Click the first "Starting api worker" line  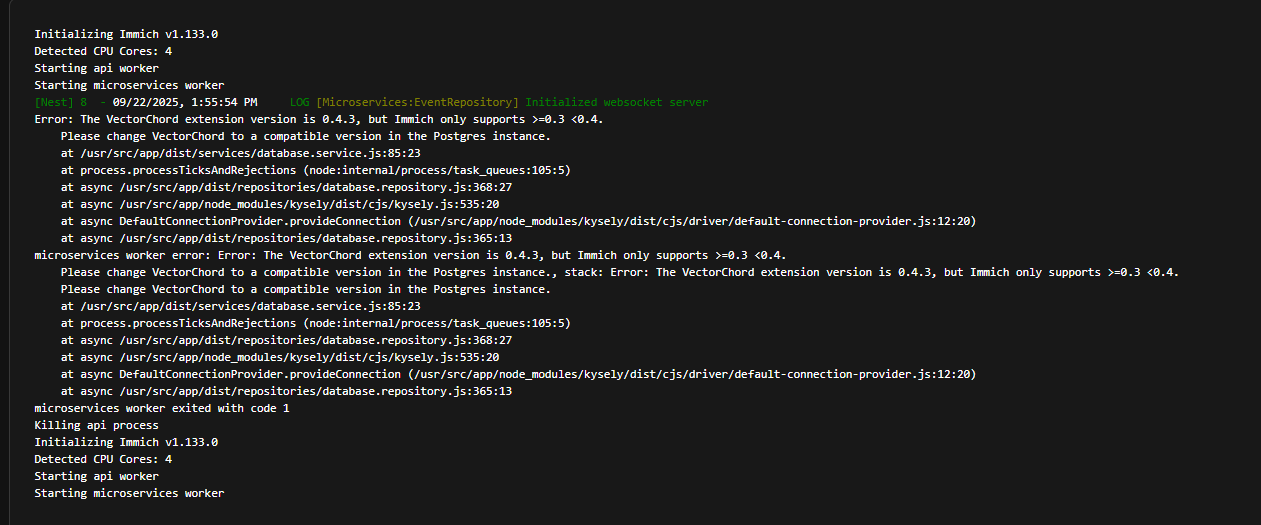tap(96, 68)
